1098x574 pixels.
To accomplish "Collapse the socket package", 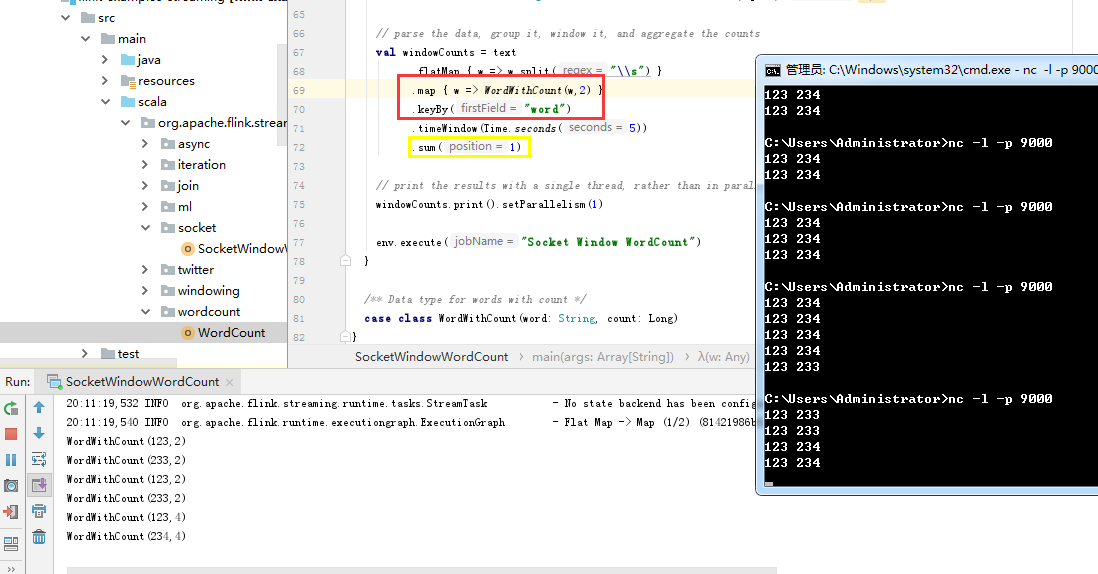I will tap(146, 228).
